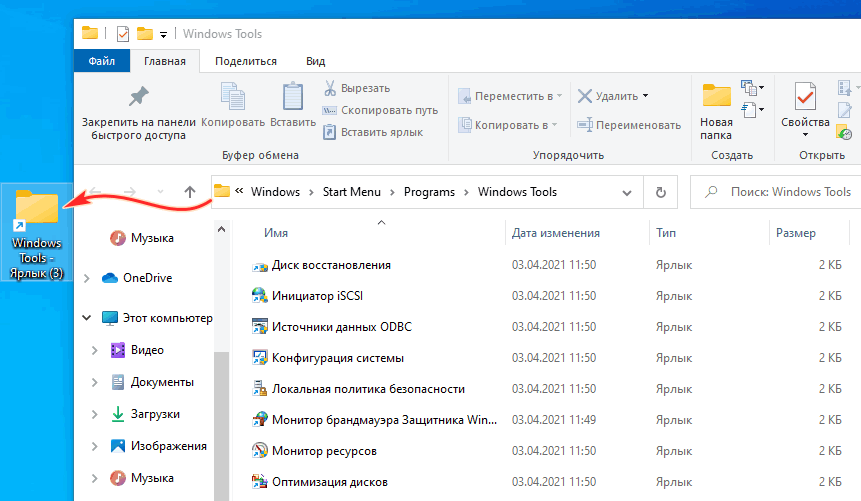Select the ODBC data sources icon
The height and width of the screenshot is (501, 861).
(x=259, y=327)
